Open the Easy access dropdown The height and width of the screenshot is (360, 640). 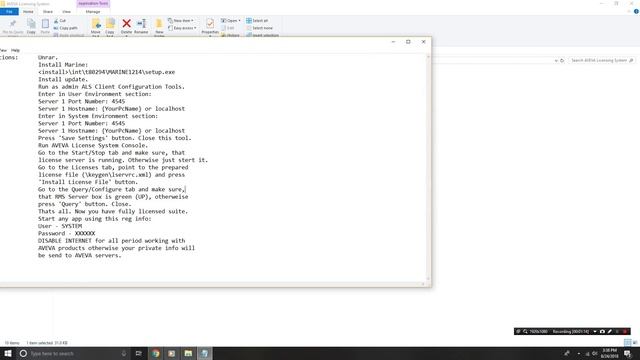[182, 28]
